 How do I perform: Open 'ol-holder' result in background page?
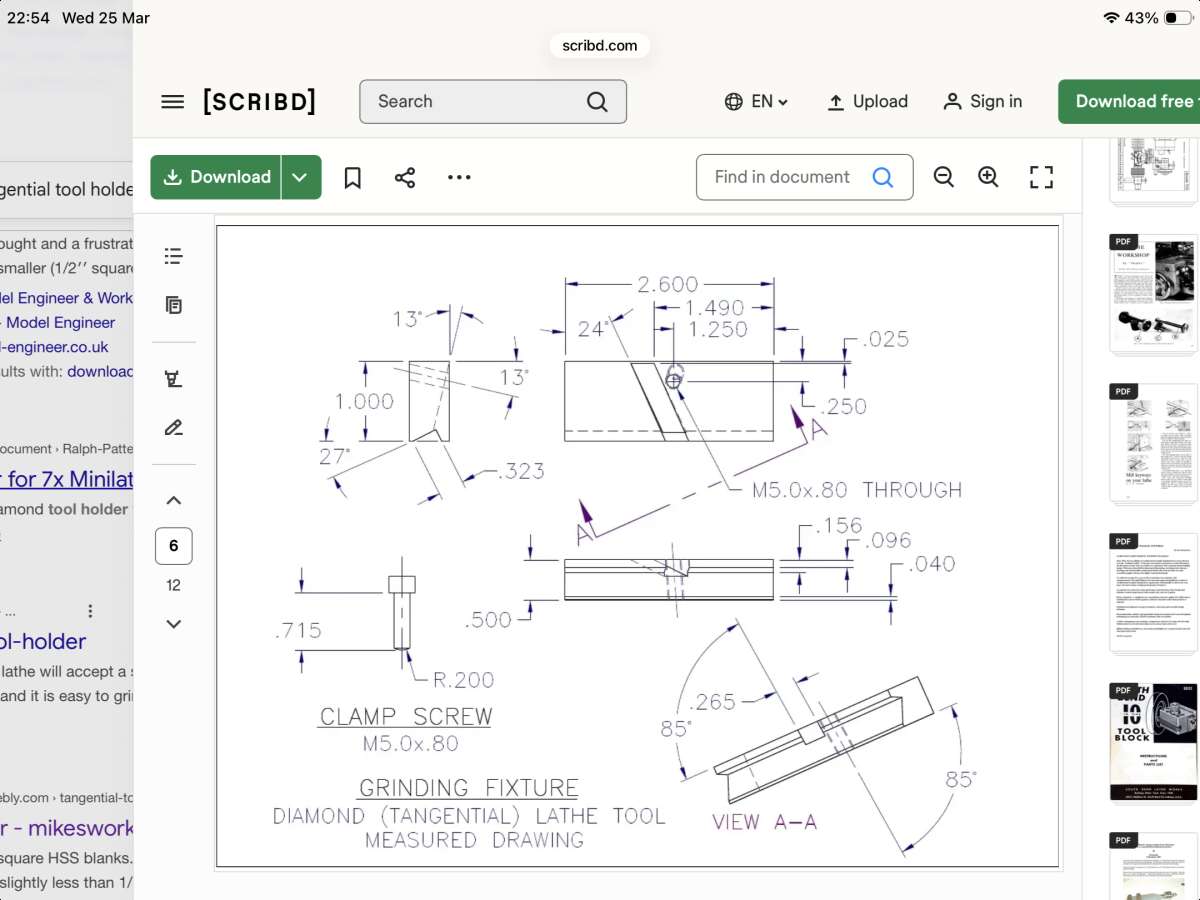pyautogui.click(x=43, y=641)
